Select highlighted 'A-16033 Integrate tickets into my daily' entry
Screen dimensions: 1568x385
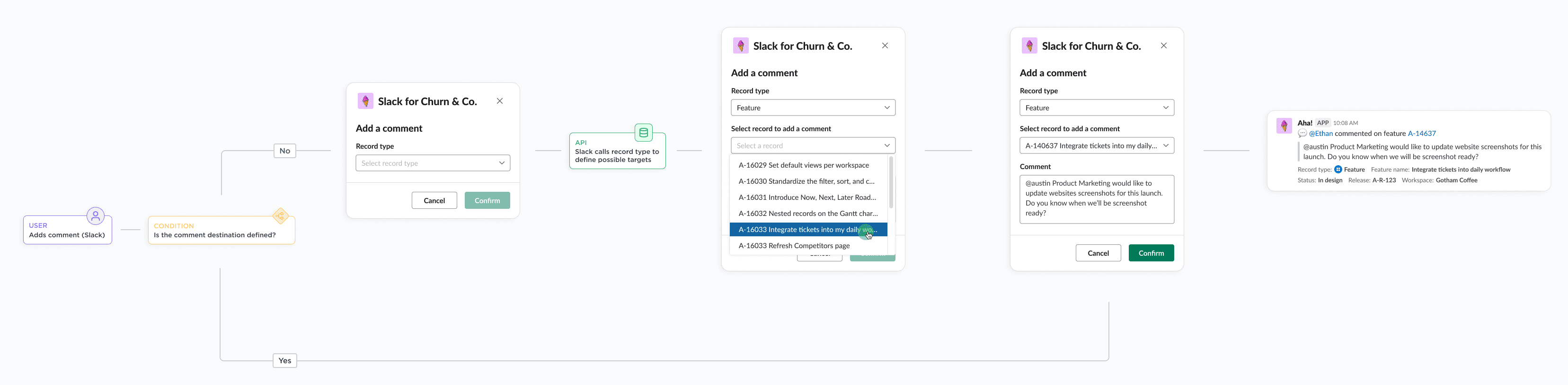click(808, 230)
